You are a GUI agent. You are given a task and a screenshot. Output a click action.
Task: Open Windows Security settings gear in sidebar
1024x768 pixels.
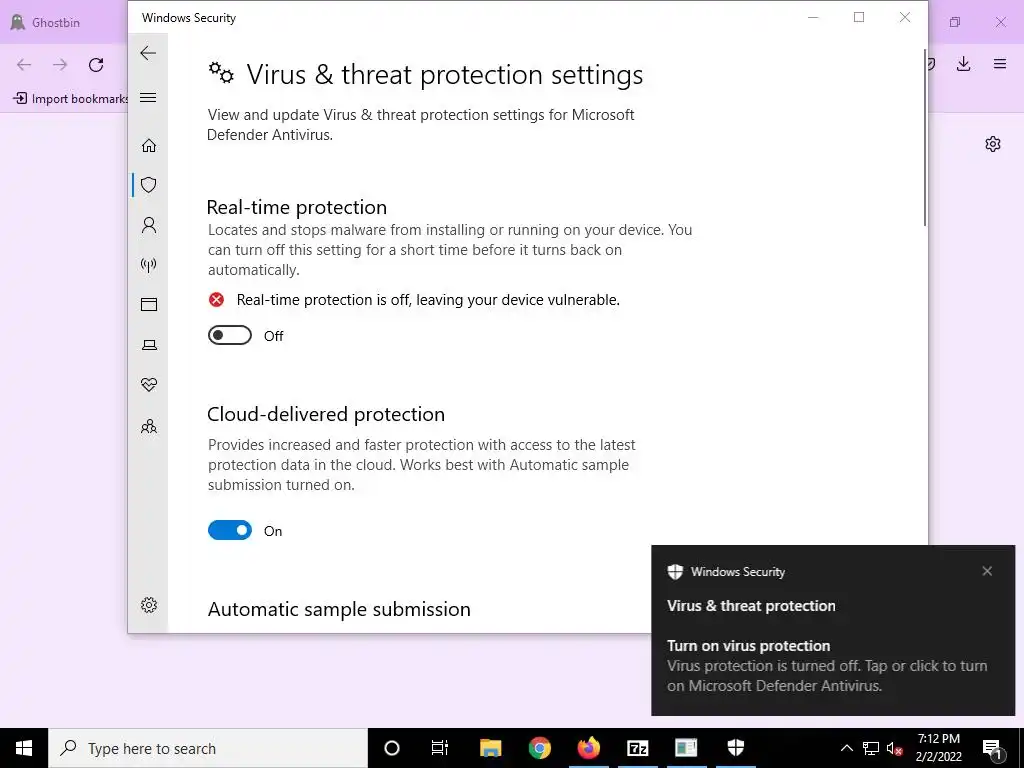149,605
